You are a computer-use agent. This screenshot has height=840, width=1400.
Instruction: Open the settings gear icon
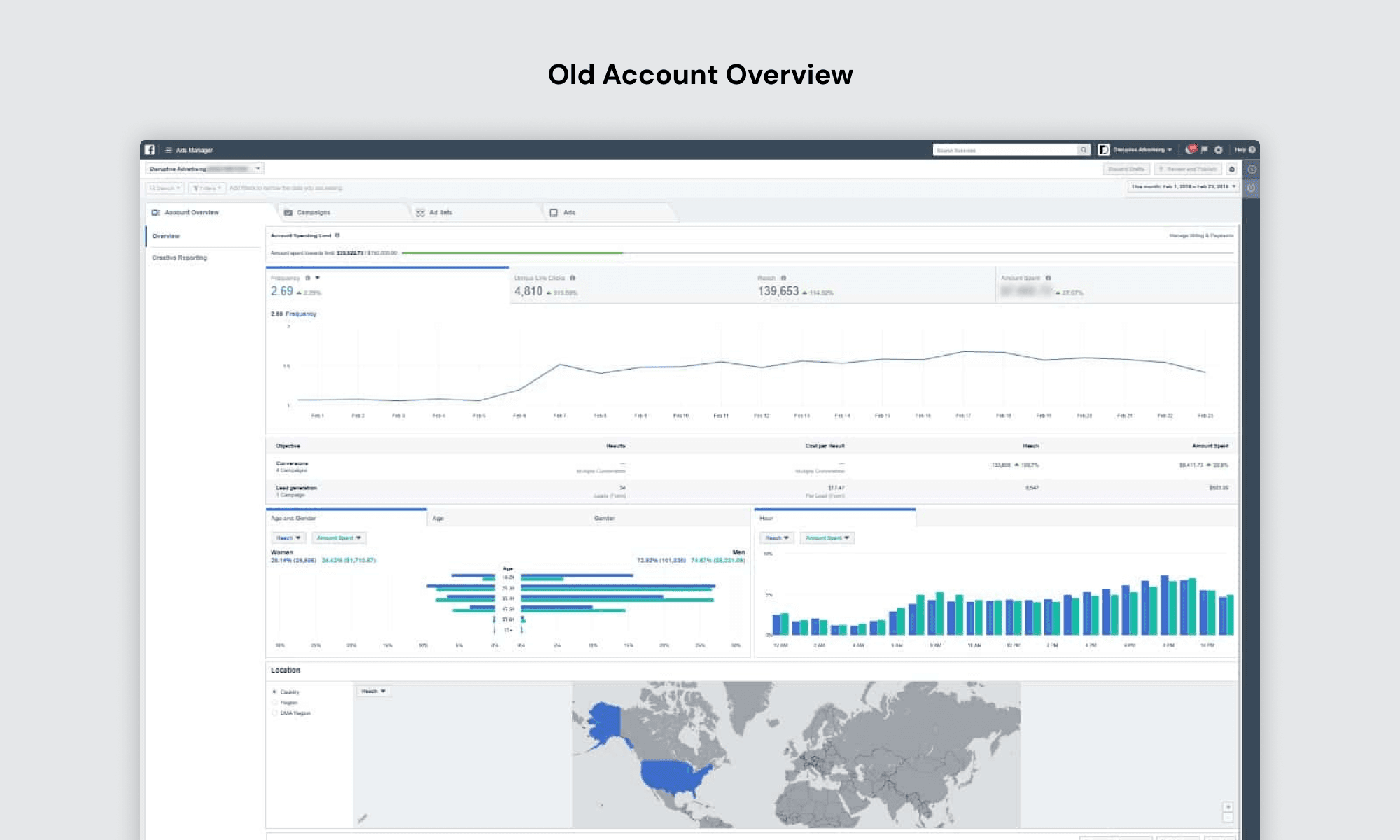point(1219,150)
